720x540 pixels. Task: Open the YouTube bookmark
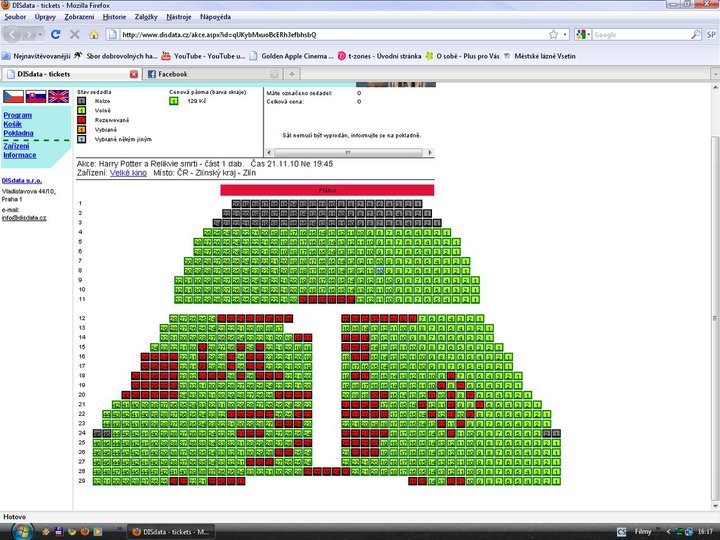click(x=203, y=56)
